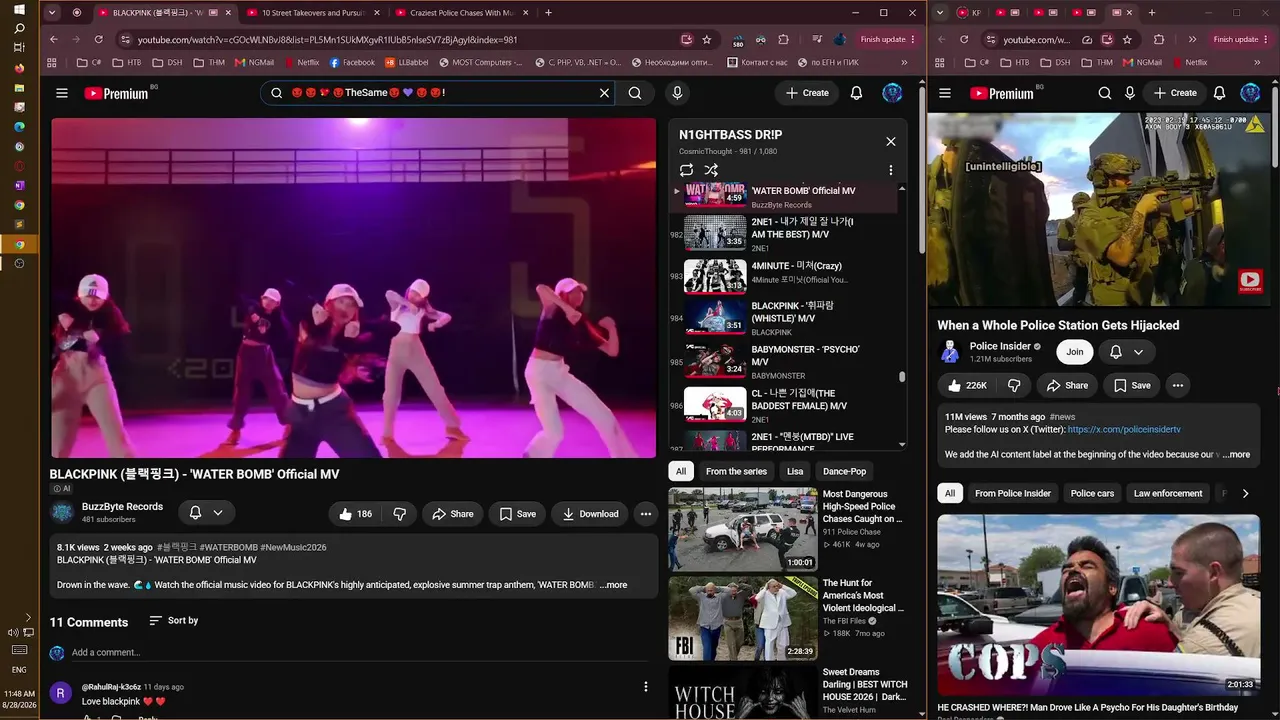Screen dimensions: 1280x720
Task: Join the Police Insider channel
Action: pos(1075,352)
